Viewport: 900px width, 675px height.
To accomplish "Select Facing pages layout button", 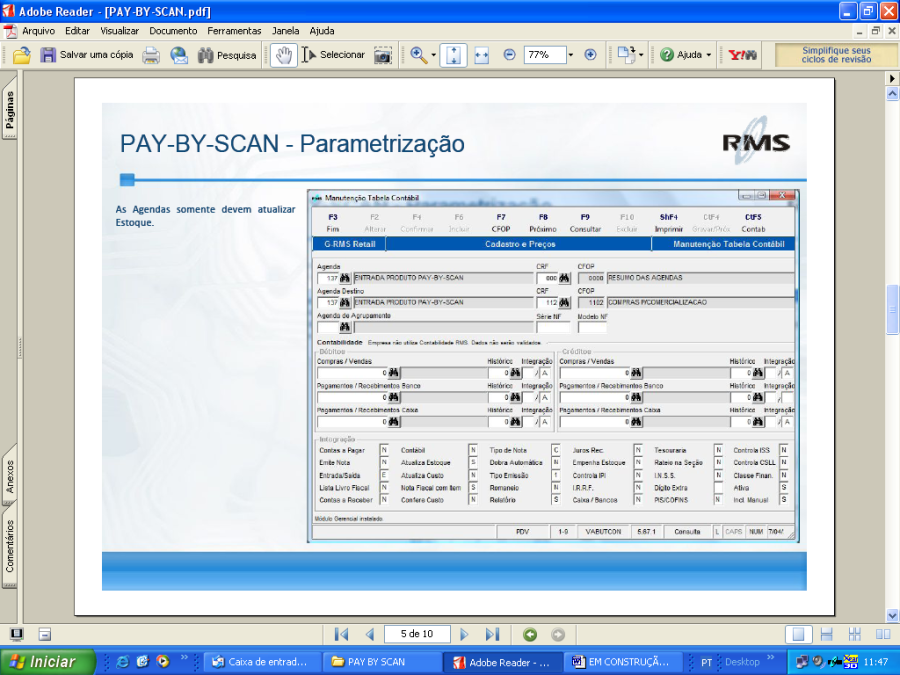I will [883, 634].
